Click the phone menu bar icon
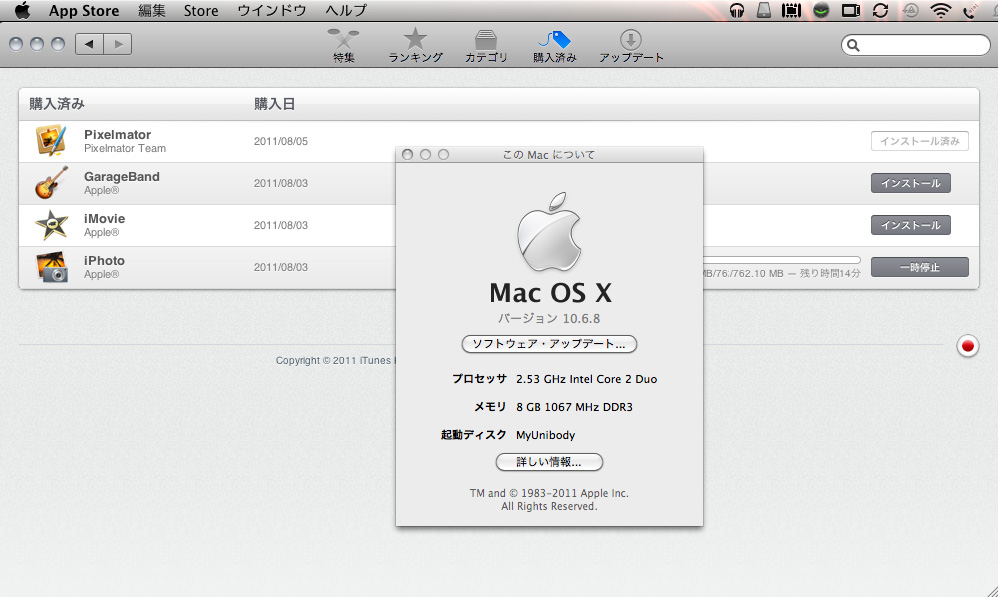This screenshot has width=998, height=597. 970,10
